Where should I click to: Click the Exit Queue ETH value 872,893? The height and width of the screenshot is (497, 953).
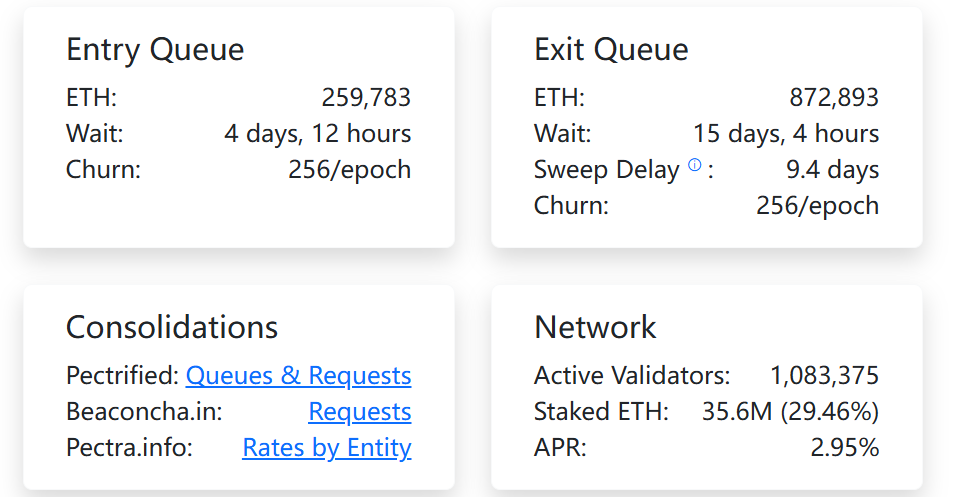[x=834, y=98]
